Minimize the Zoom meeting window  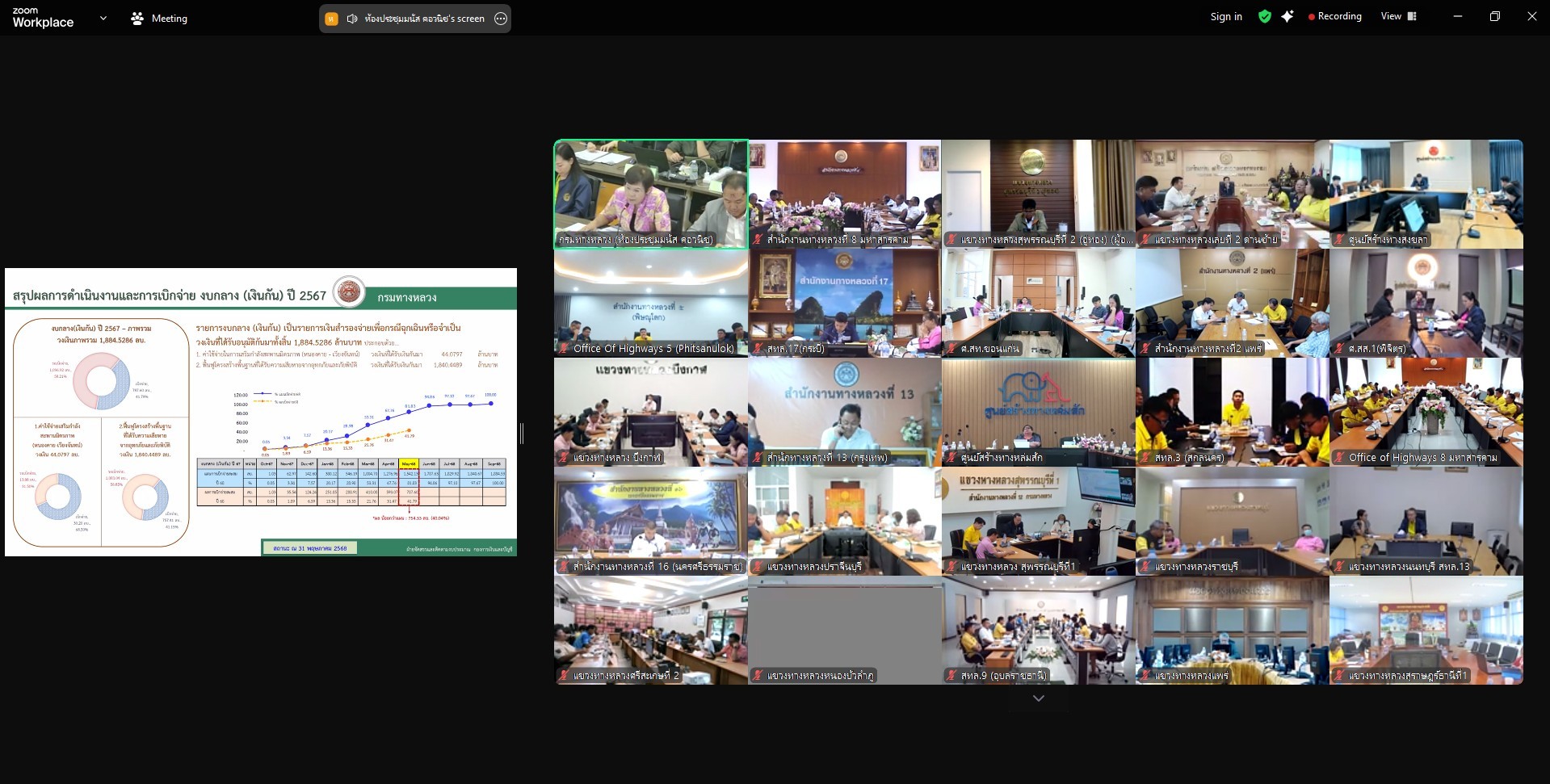pyautogui.click(x=1457, y=16)
